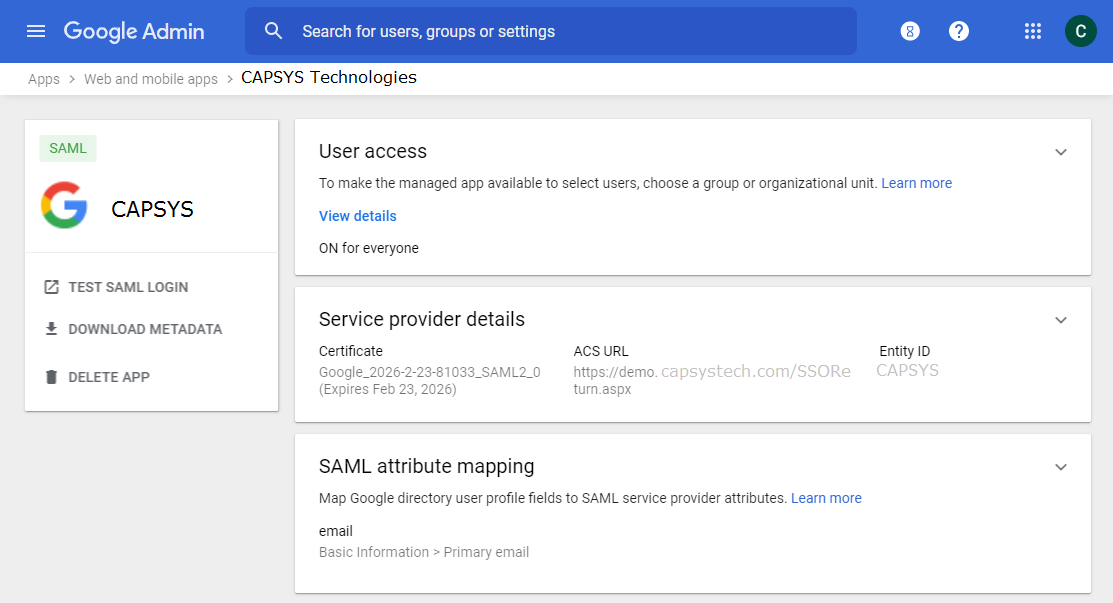The width and height of the screenshot is (1113, 603).
Task: Click the SAML attribute mapping heading
Action: (427, 466)
